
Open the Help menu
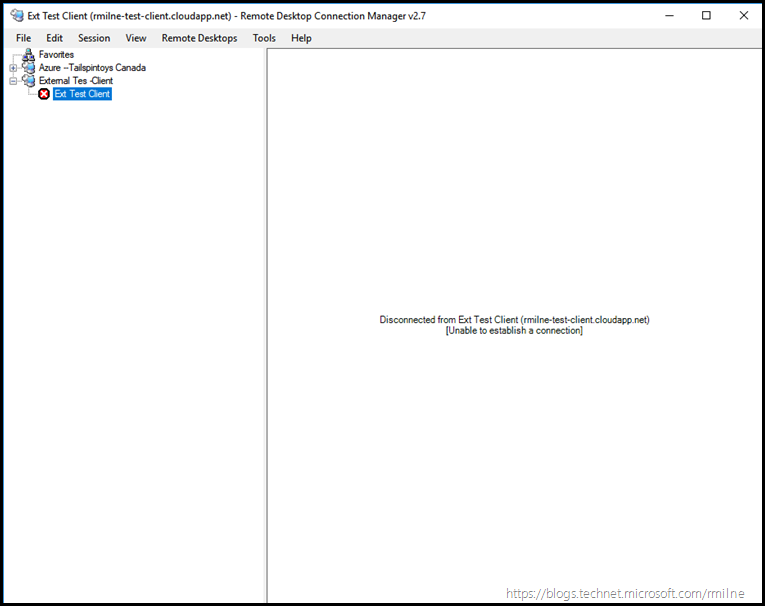point(301,38)
